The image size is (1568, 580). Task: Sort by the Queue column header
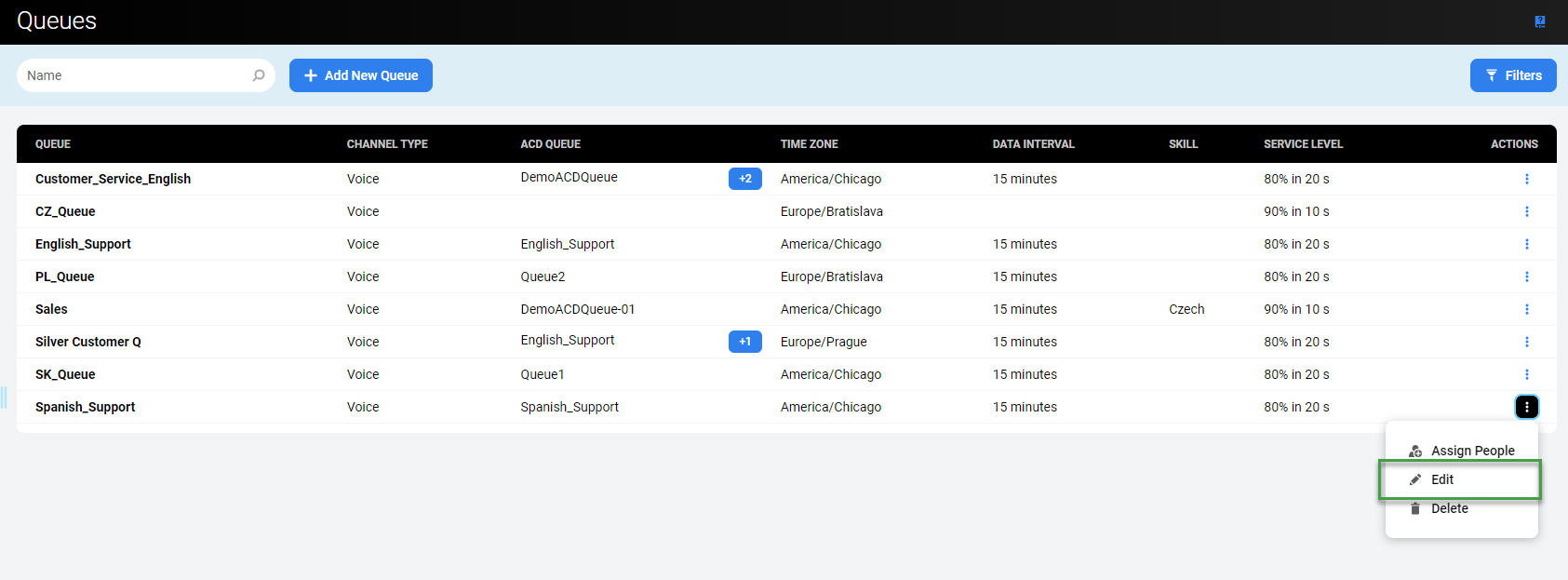[53, 144]
